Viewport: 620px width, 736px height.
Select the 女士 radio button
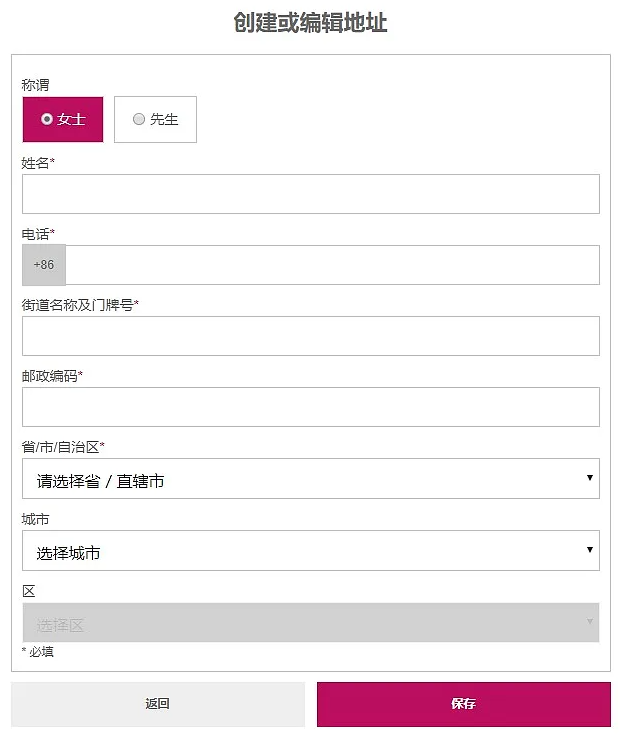tap(63, 119)
